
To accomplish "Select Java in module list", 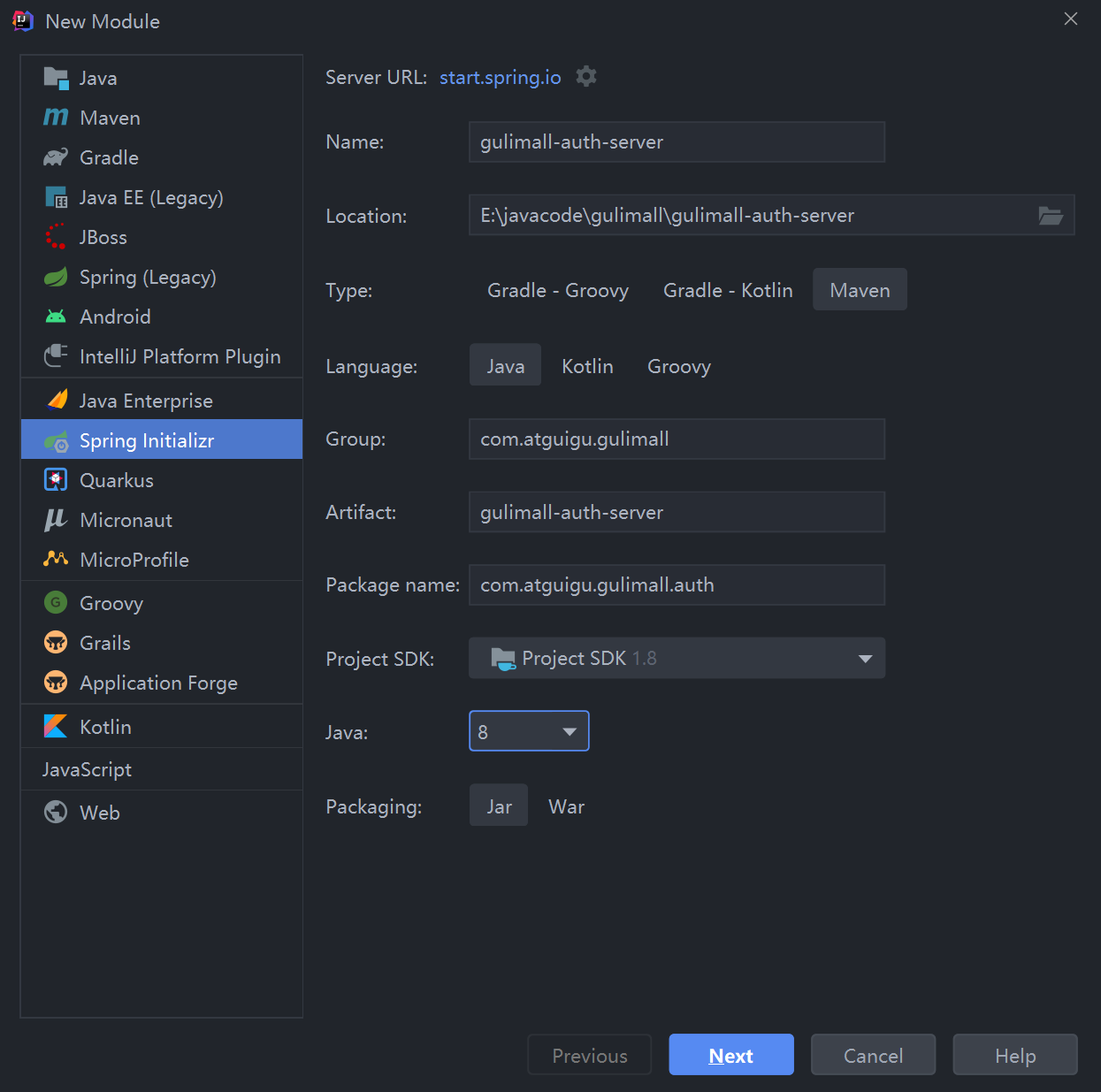I will pos(162,78).
